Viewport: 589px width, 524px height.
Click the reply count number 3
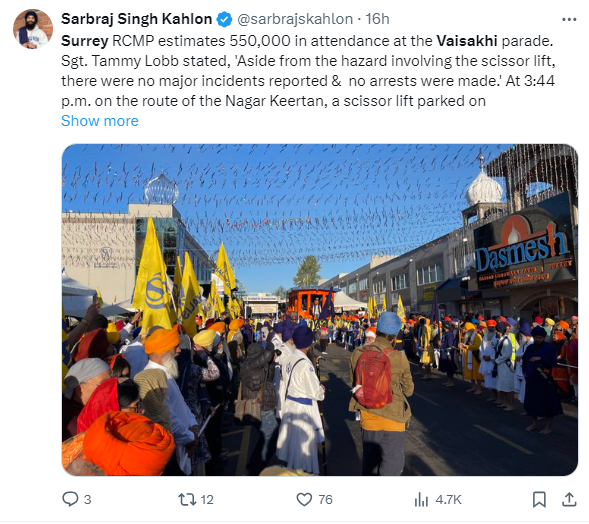[88, 500]
